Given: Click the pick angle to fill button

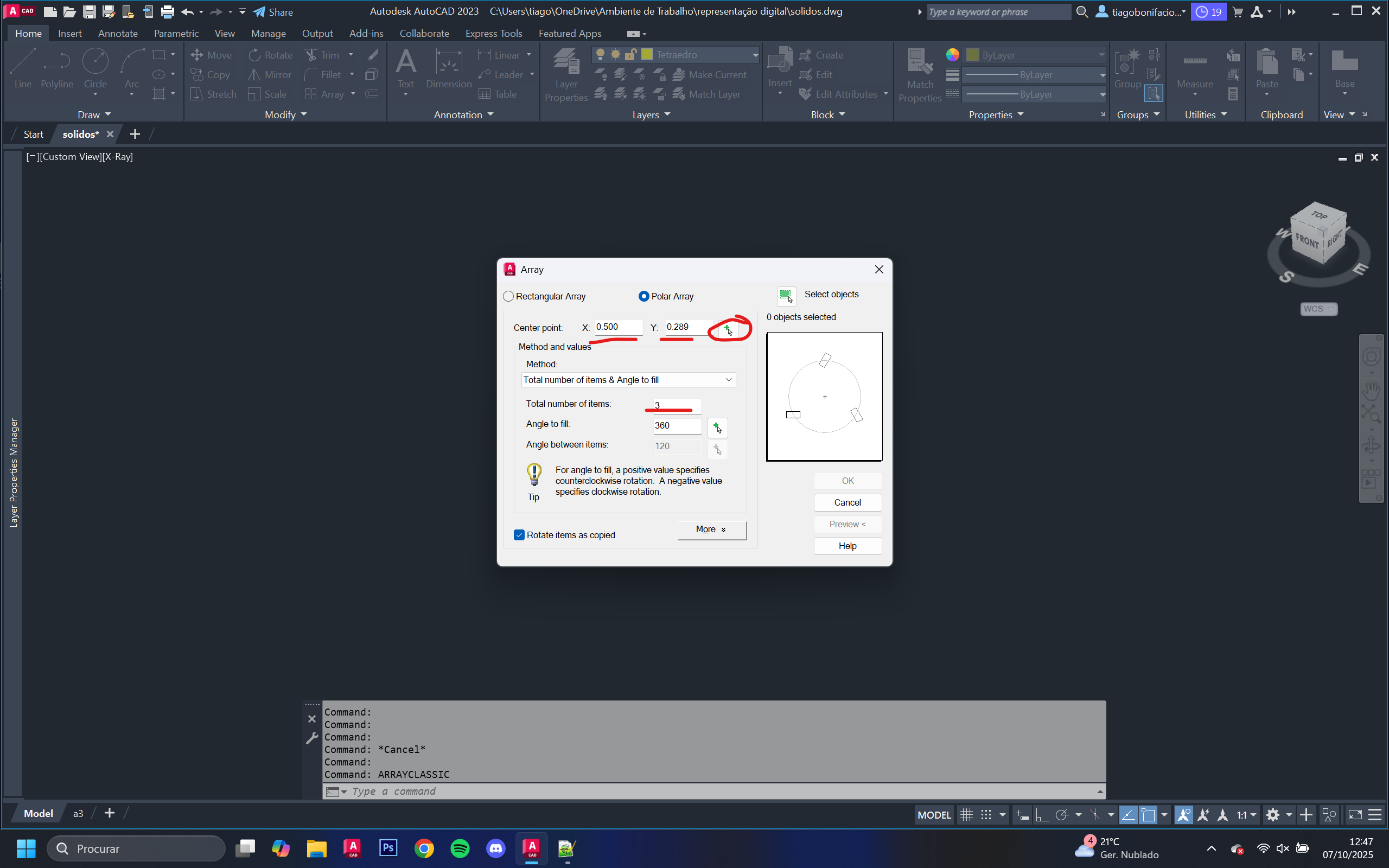Looking at the screenshot, I should (x=717, y=427).
